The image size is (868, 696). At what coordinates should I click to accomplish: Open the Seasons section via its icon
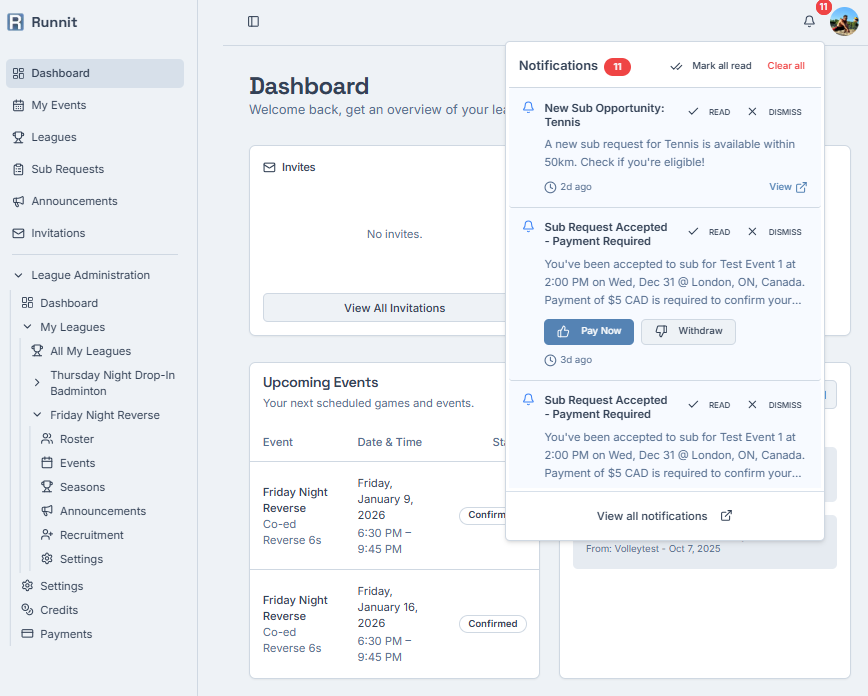pos(47,486)
